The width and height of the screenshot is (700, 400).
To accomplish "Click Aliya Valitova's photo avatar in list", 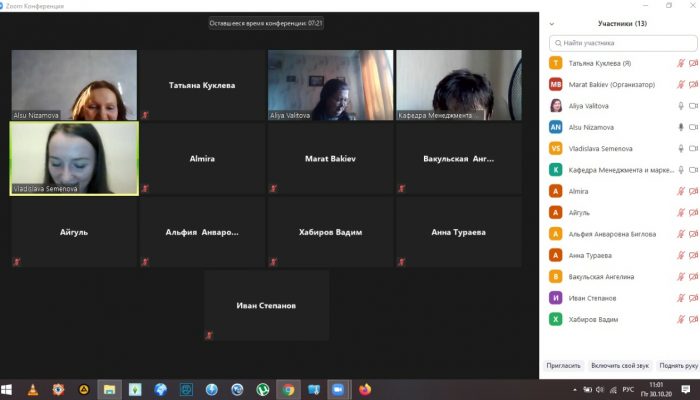I will point(555,106).
